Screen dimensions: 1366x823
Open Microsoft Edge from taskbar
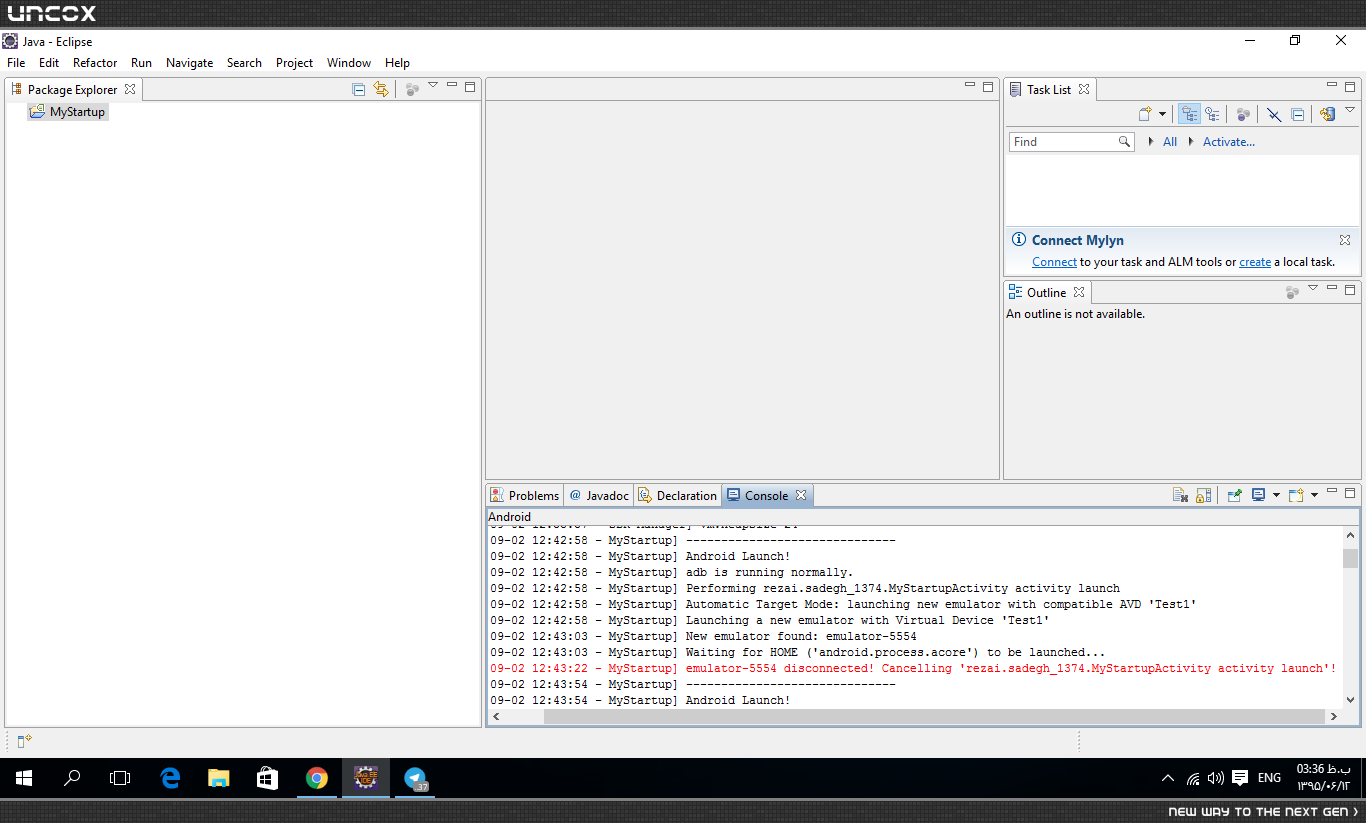170,778
